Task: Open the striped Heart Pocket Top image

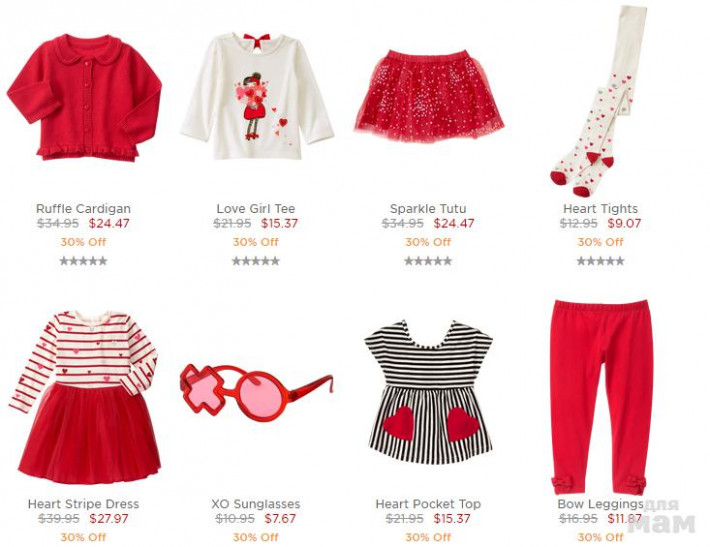Action: point(428,392)
